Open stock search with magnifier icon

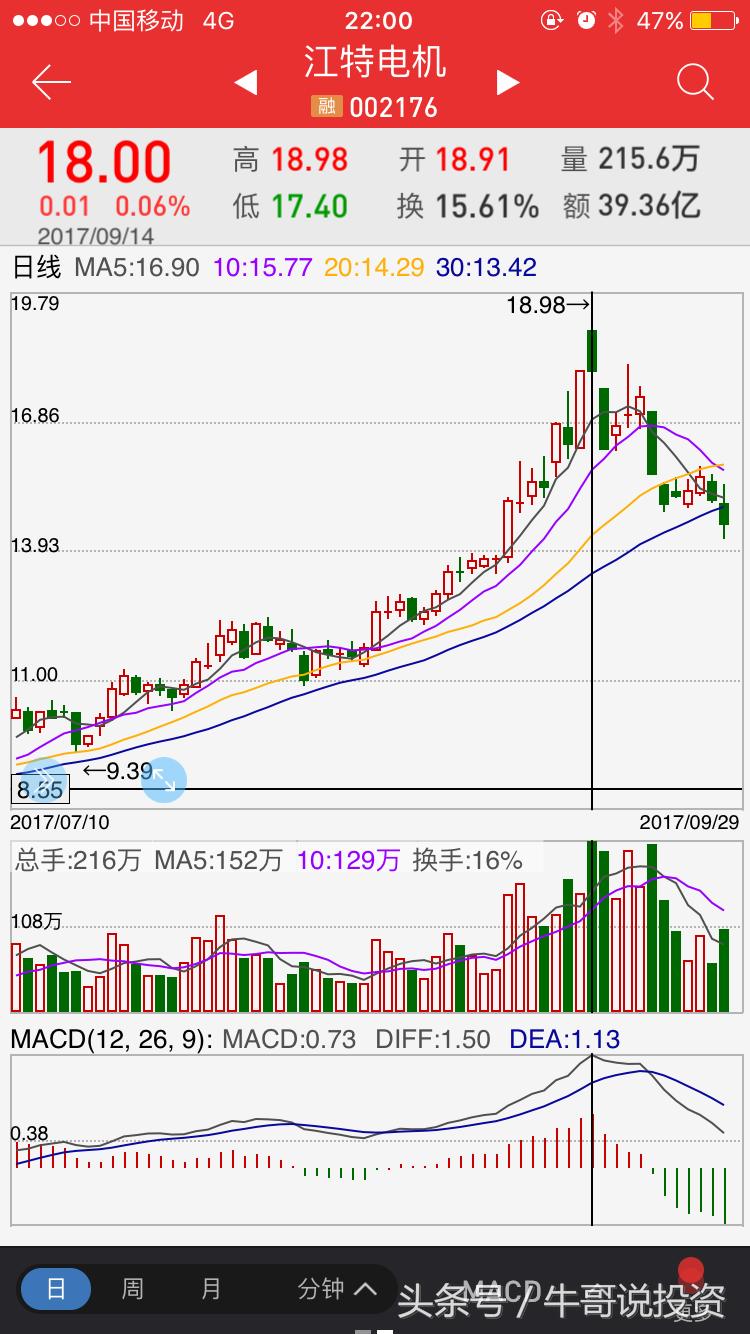695,83
